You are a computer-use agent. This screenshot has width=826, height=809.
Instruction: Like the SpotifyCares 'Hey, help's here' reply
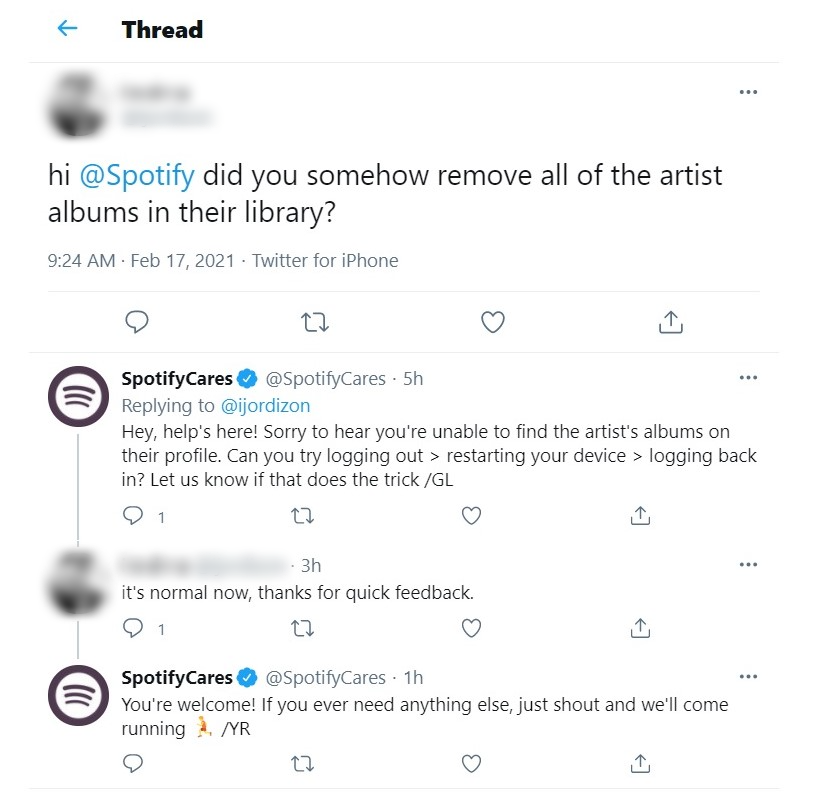pyautogui.click(x=471, y=516)
